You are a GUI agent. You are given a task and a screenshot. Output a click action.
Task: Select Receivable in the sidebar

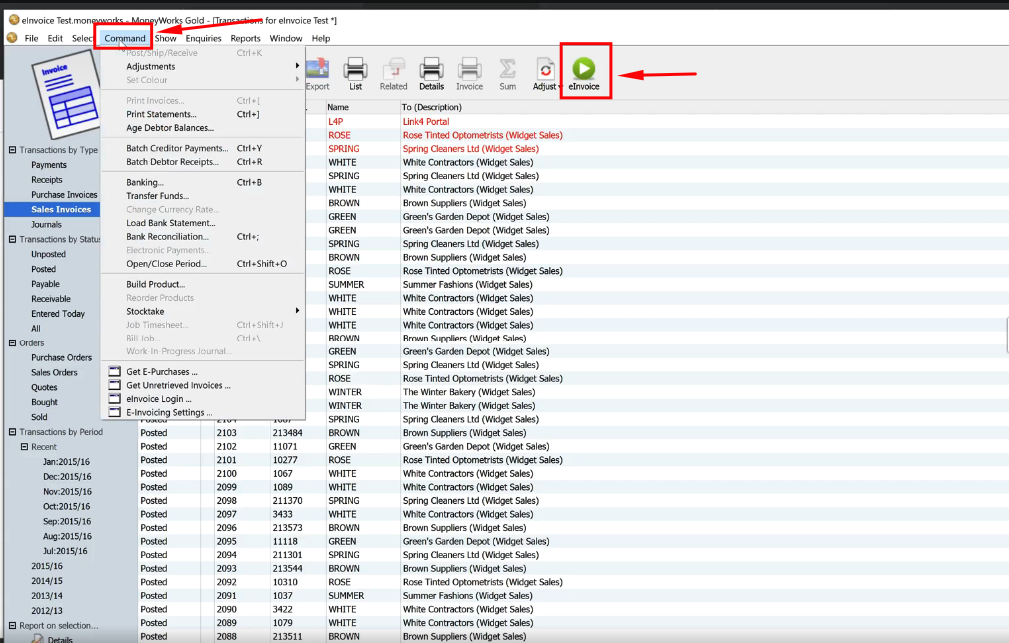51,299
